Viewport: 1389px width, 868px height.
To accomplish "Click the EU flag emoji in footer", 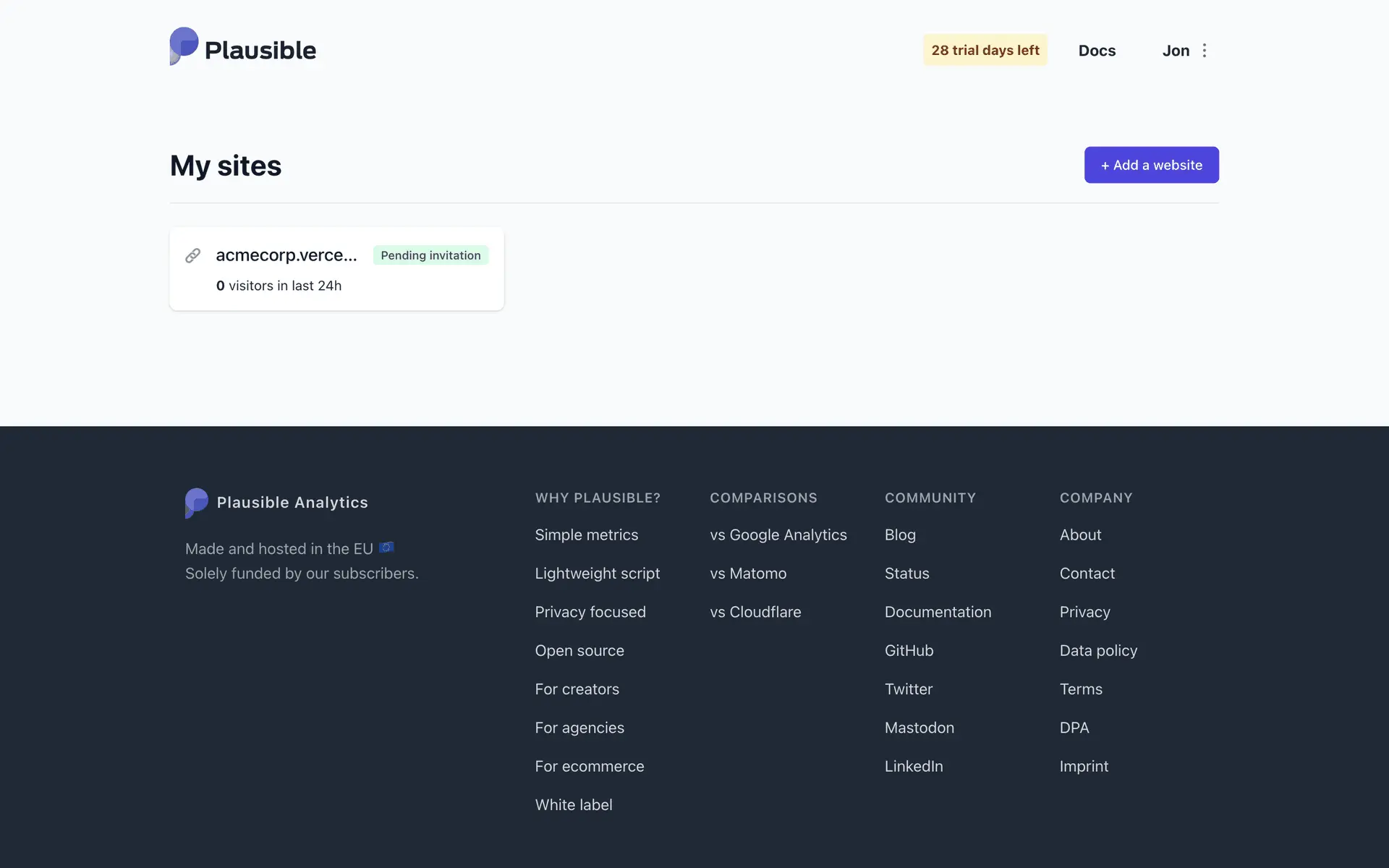I will [387, 548].
